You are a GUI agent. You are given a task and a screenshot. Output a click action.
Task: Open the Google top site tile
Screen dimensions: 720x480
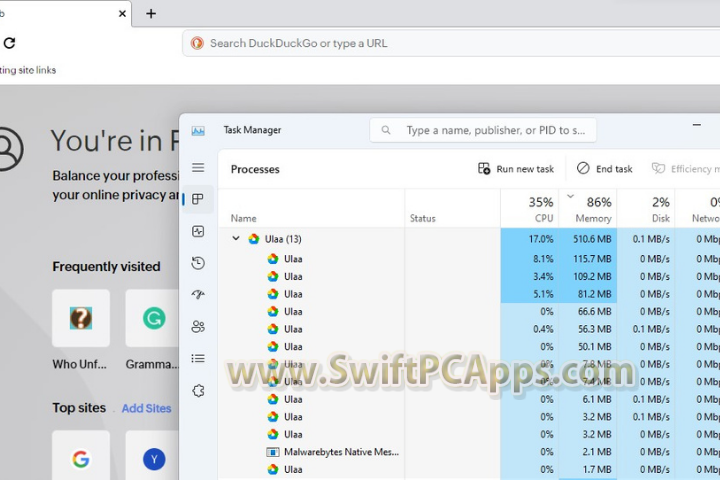point(81,456)
